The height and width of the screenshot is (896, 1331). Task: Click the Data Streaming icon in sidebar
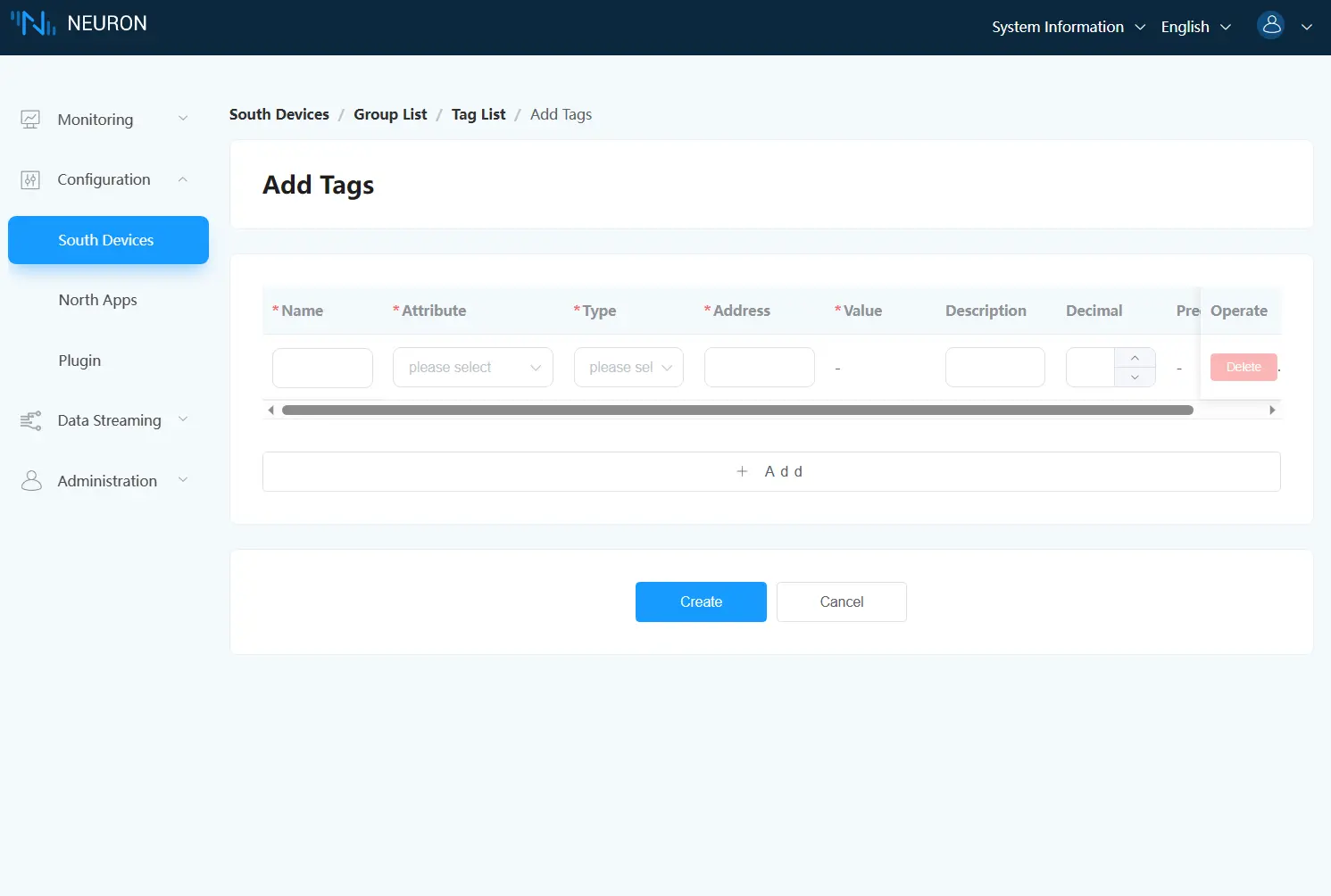click(x=30, y=420)
